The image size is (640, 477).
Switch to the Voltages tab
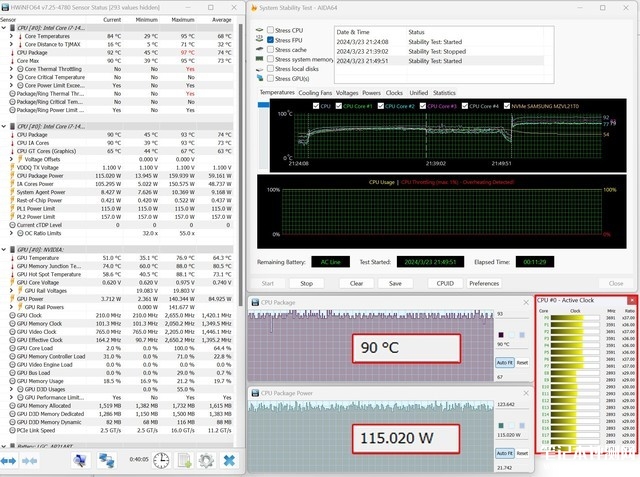[347, 93]
